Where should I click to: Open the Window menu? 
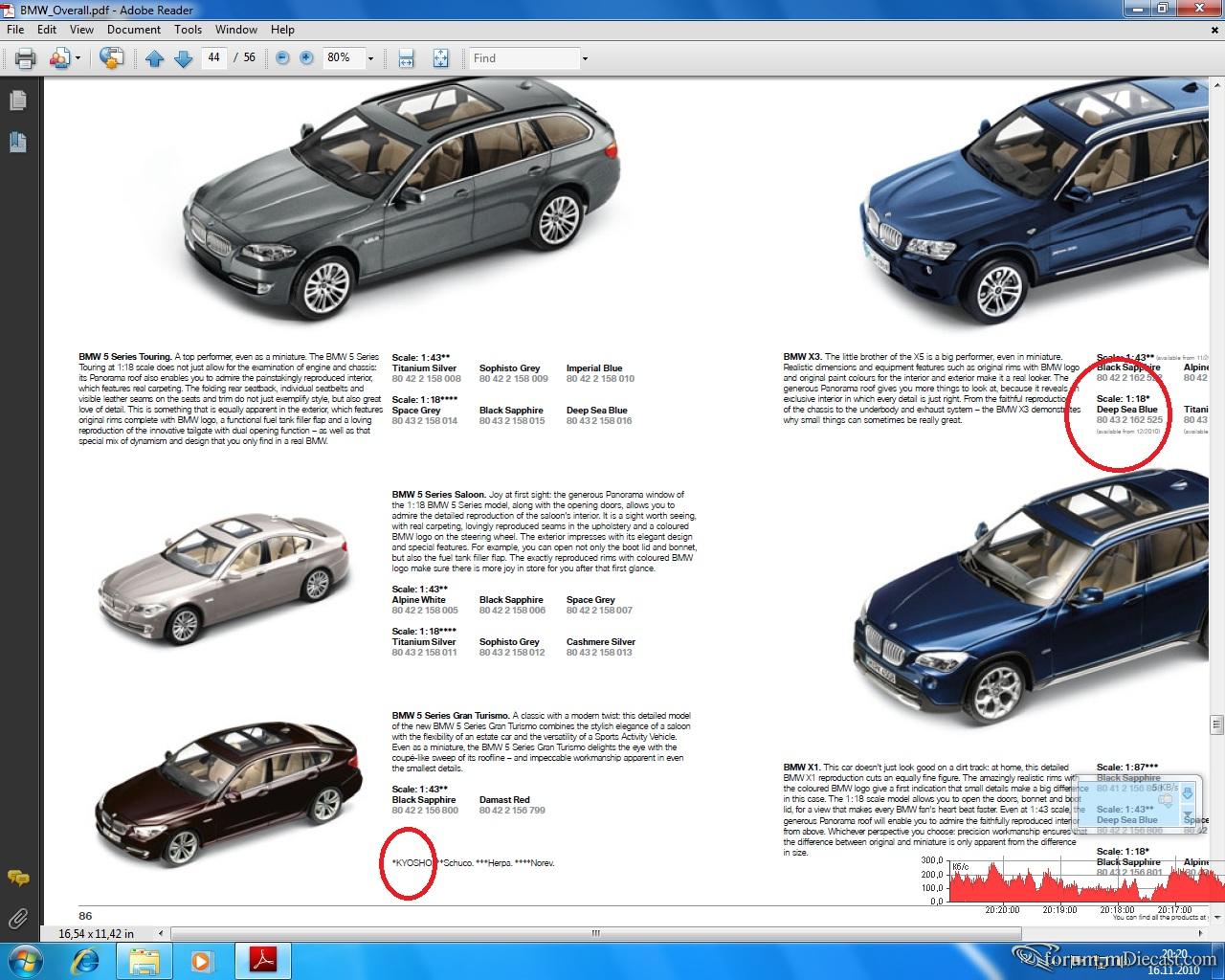tap(236, 30)
